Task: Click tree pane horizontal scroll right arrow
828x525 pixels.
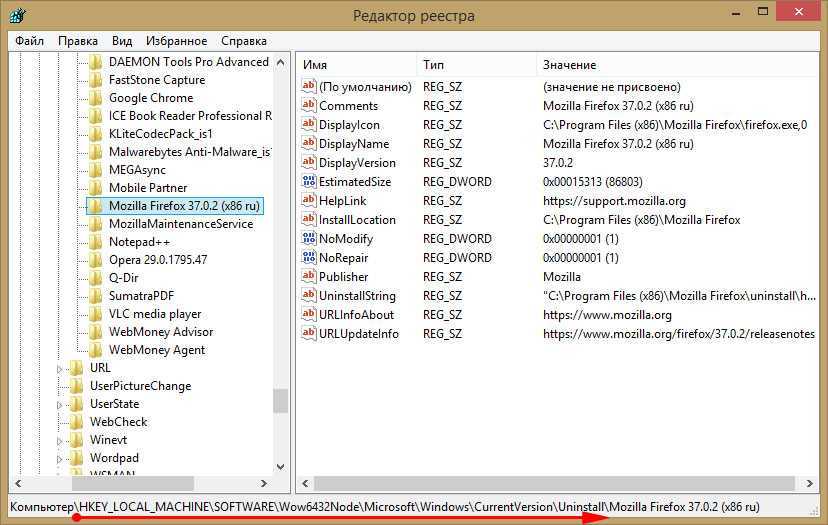Action: pos(264,483)
